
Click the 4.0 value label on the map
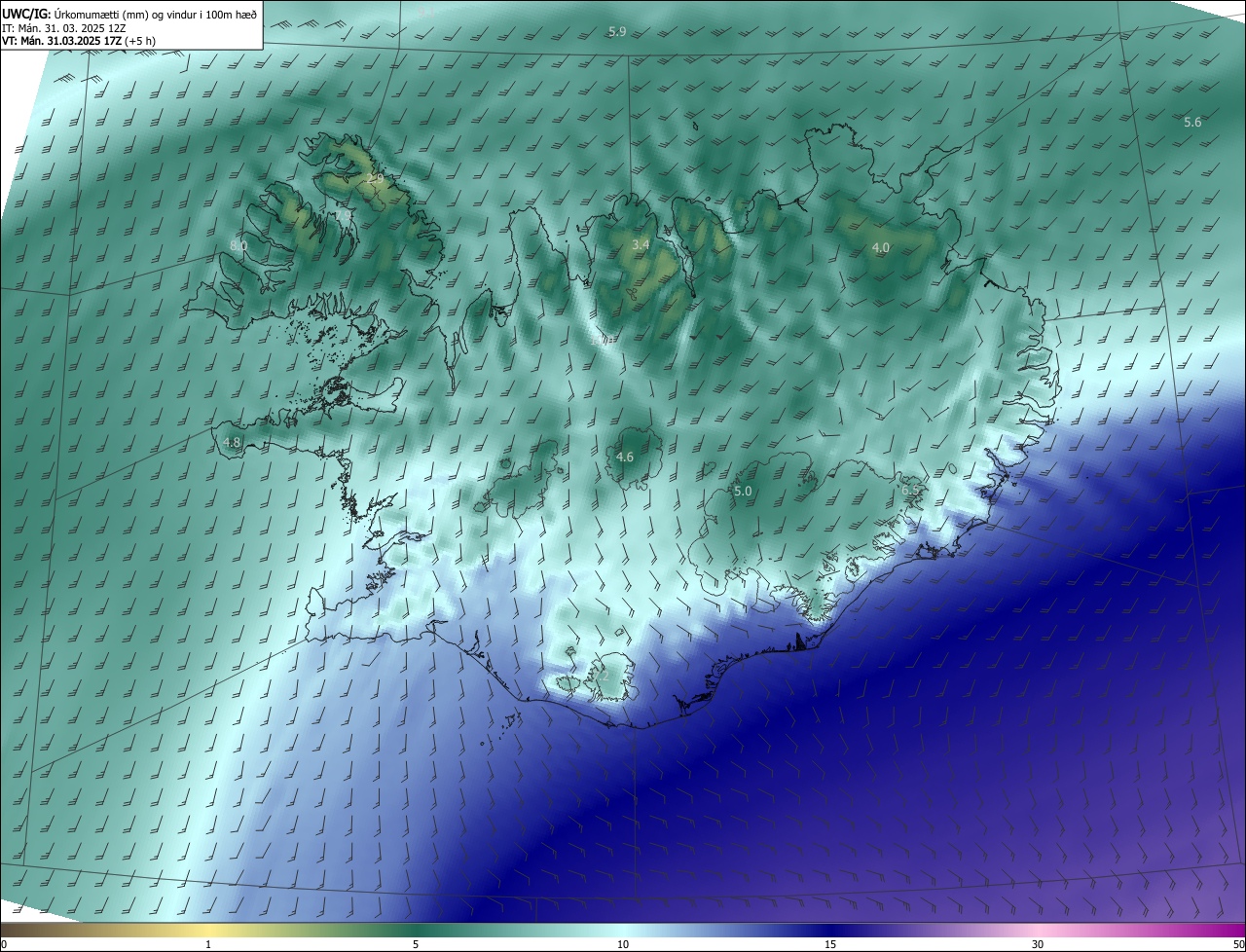pos(880,248)
